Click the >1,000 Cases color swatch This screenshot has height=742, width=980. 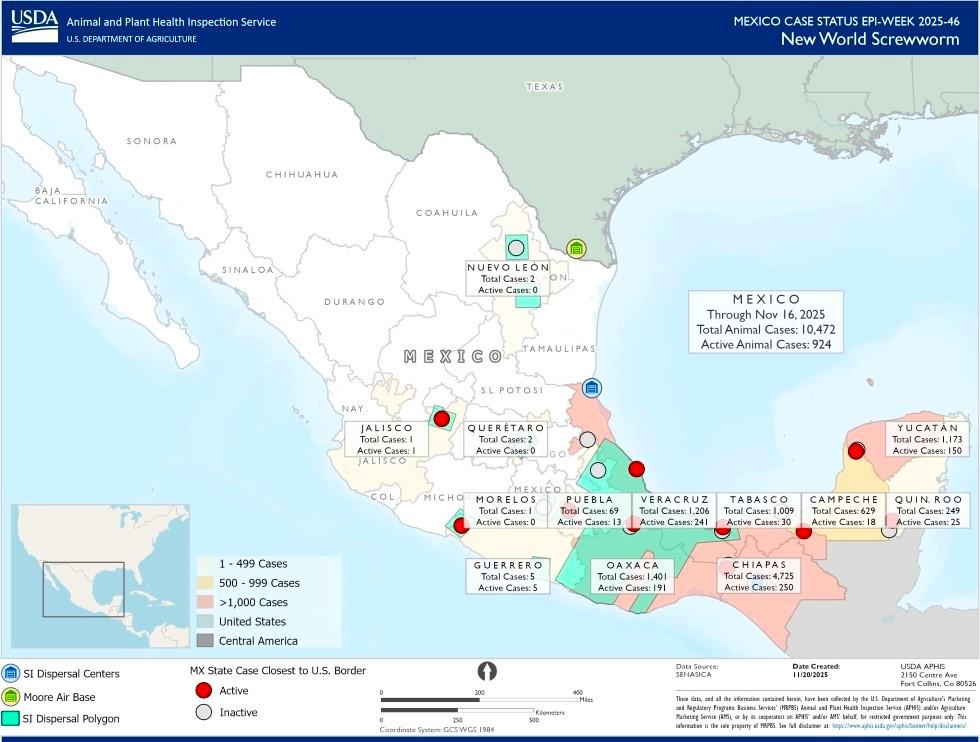(206, 602)
